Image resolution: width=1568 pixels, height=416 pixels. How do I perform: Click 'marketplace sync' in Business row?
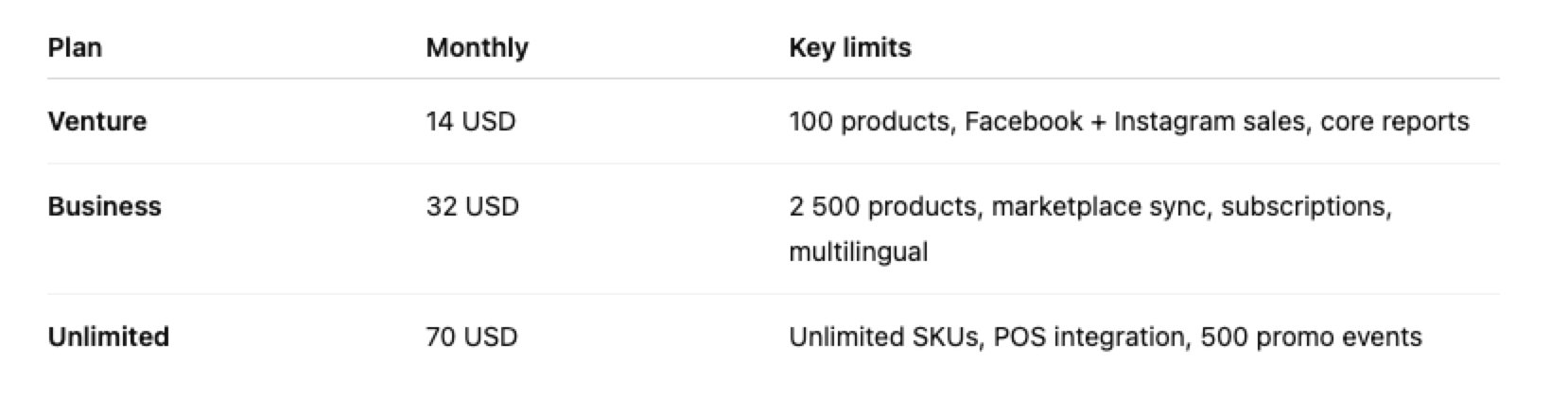[1099, 206]
